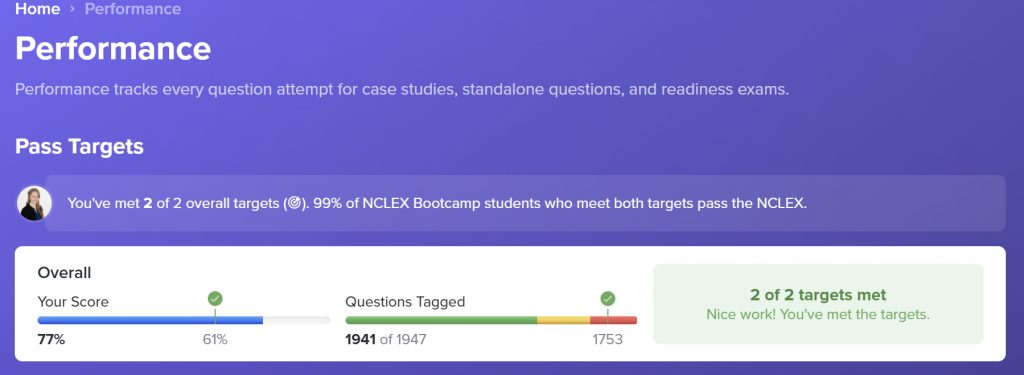Click the green segment of Questions Tagged bar
Screen dimensions: 1024x375
point(441,321)
